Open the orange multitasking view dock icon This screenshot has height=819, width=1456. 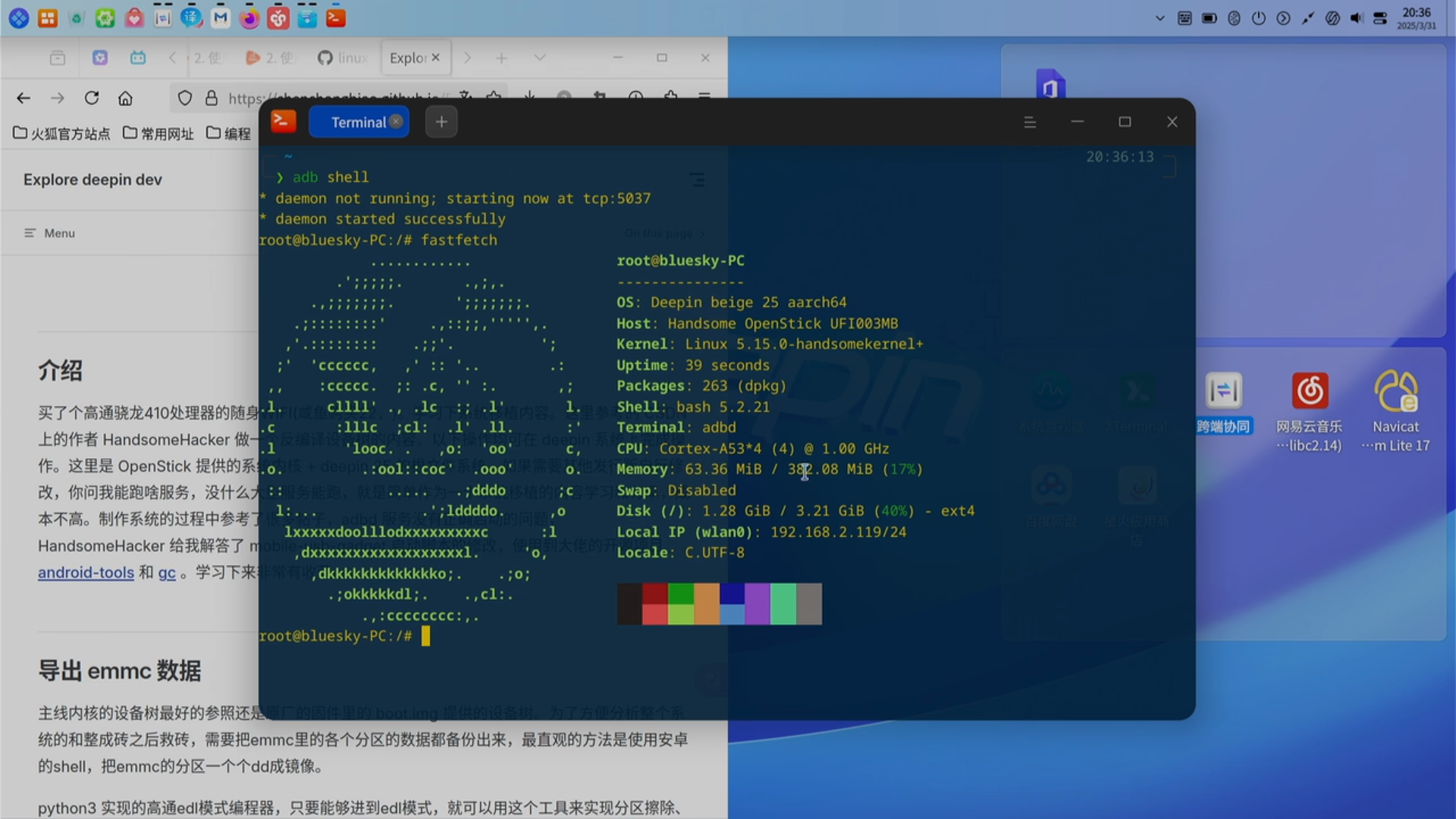coord(48,18)
